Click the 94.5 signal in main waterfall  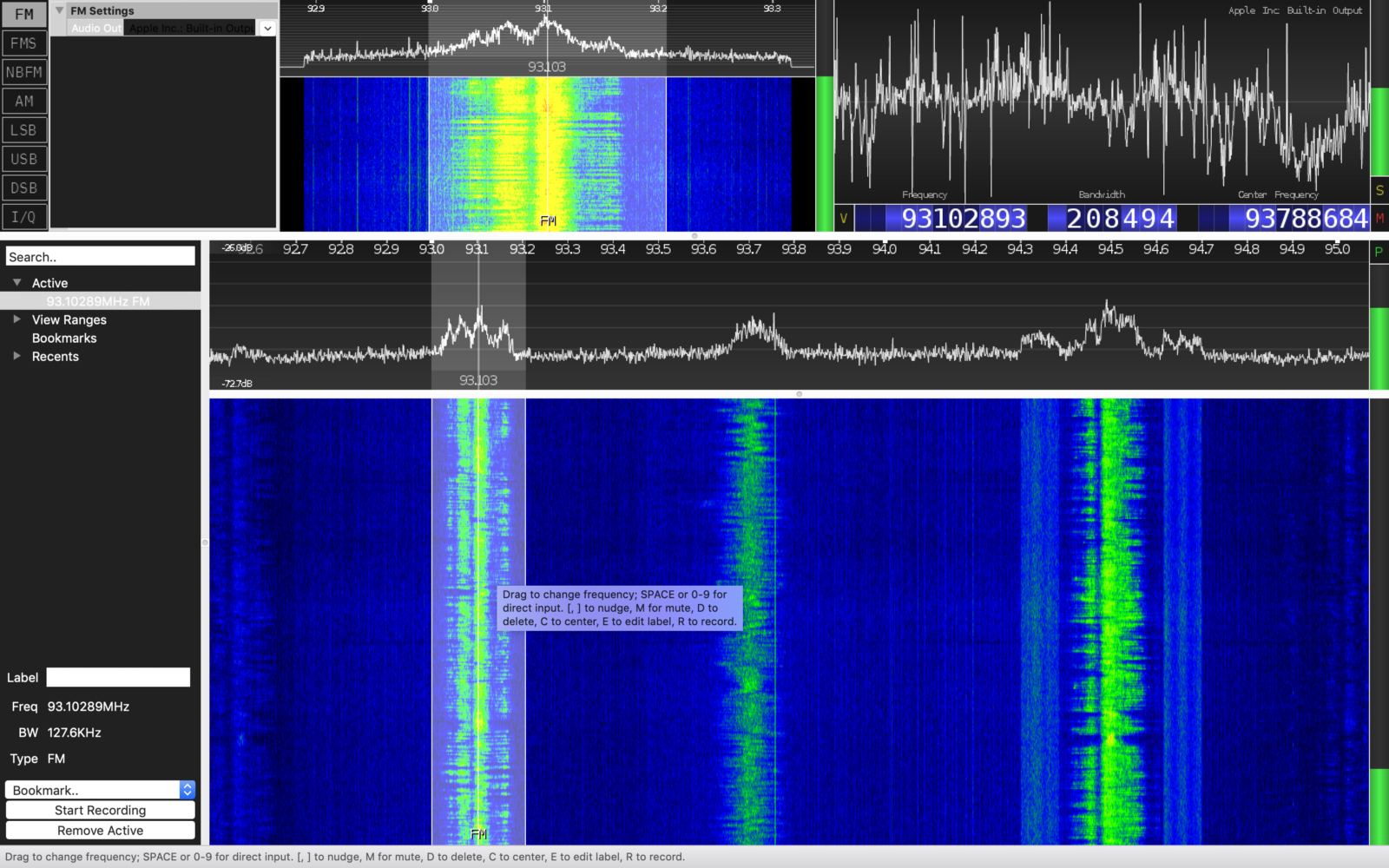(1109, 621)
